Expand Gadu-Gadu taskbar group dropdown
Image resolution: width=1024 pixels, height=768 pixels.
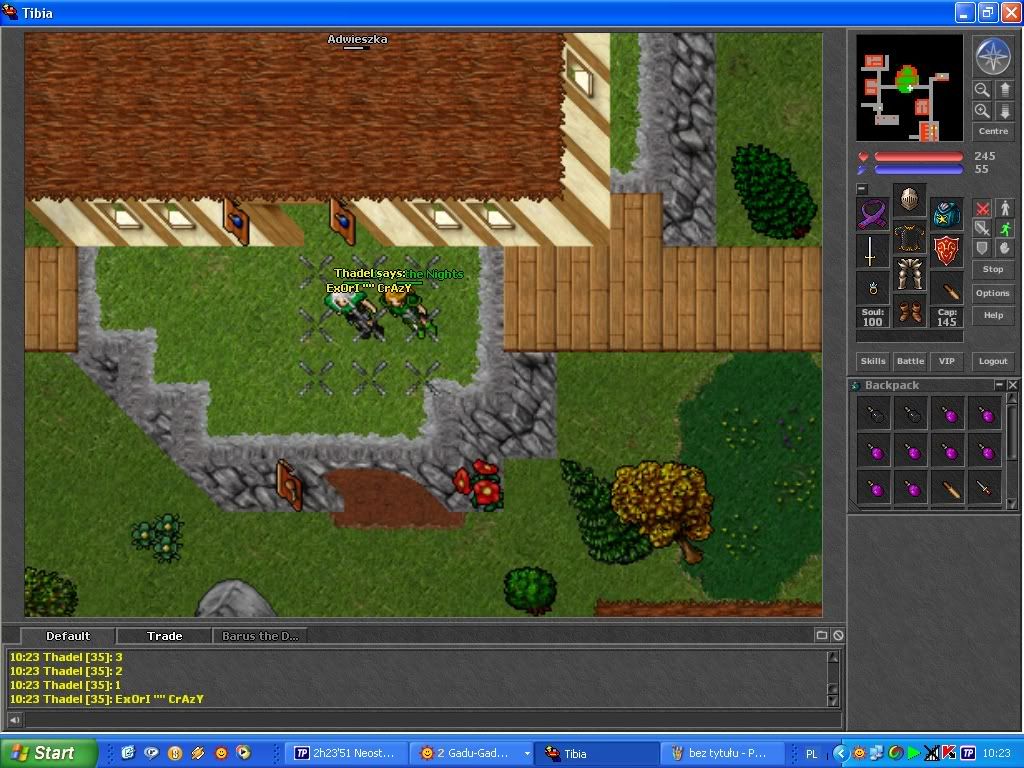click(527, 753)
